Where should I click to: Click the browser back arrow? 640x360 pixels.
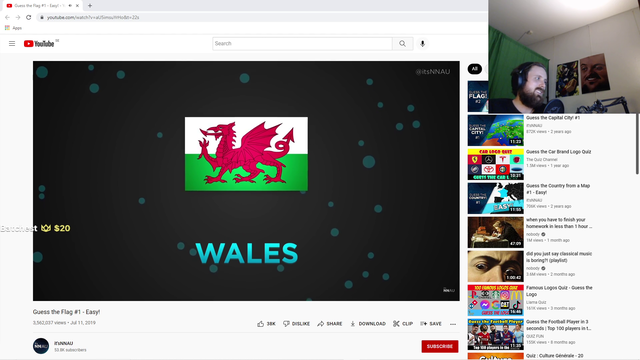click(7, 17)
